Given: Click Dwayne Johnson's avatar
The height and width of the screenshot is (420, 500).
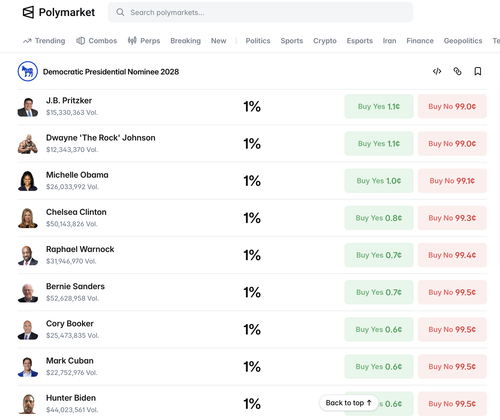Looking at the screenshot, I should (x=28, y=144).
